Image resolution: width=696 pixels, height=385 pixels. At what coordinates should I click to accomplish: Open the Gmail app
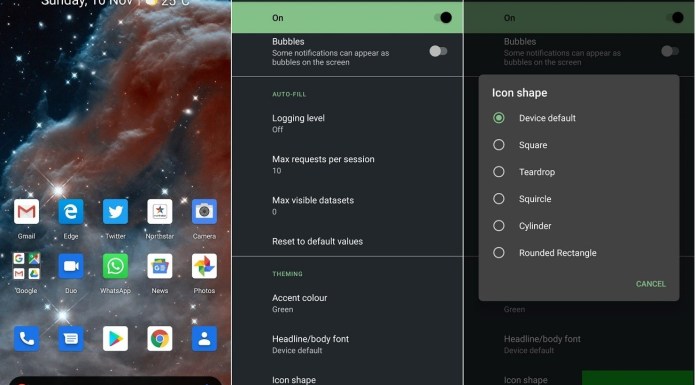point(26,211)
